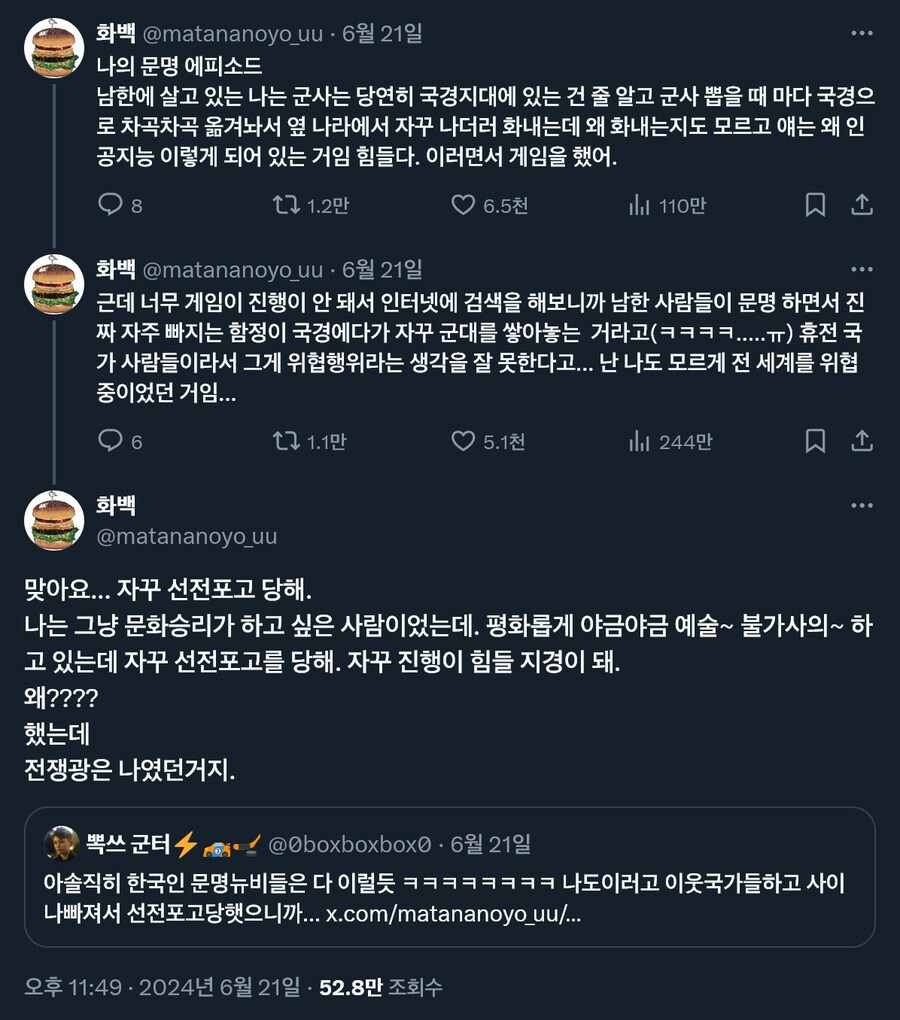Bookmark the first tweet
This screenshot has height=1020, width=900.
pos(816,205)
